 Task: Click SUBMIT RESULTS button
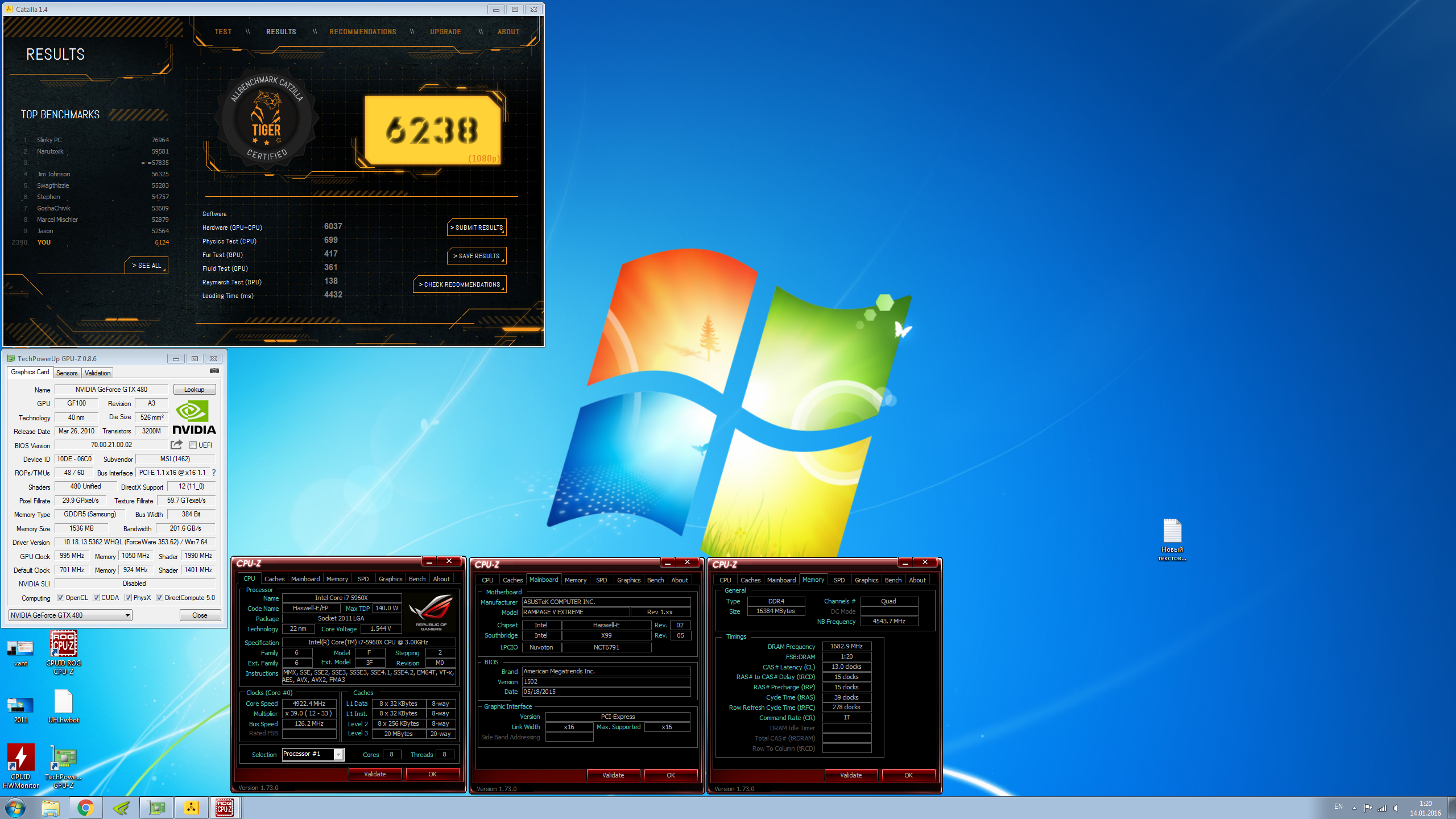click(x=477, y=227)
